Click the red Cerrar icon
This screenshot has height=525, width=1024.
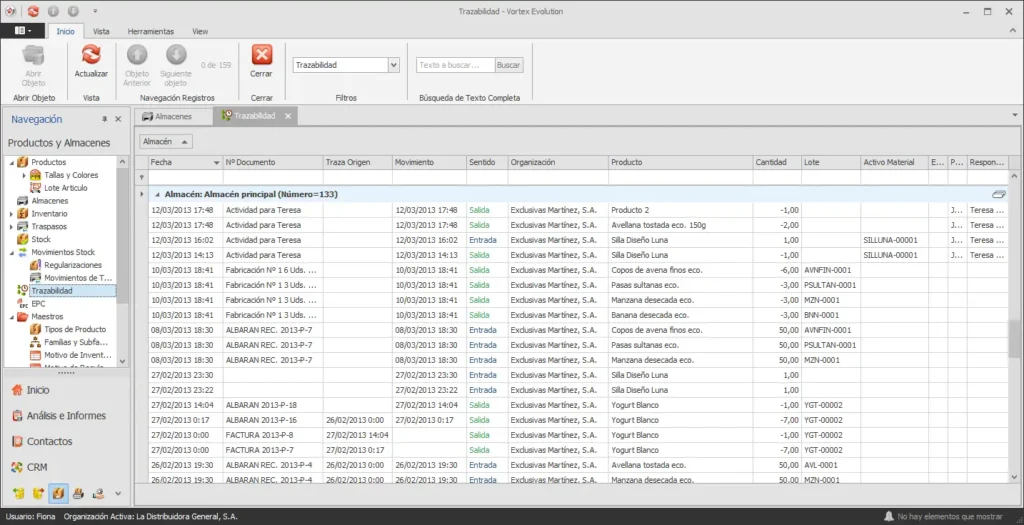point(262,55)
